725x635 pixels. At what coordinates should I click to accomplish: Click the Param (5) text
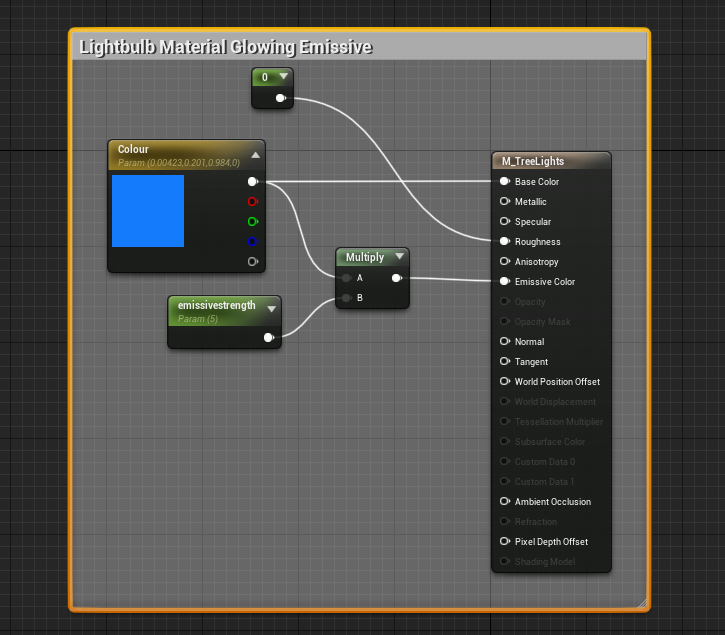coord(197,319)
